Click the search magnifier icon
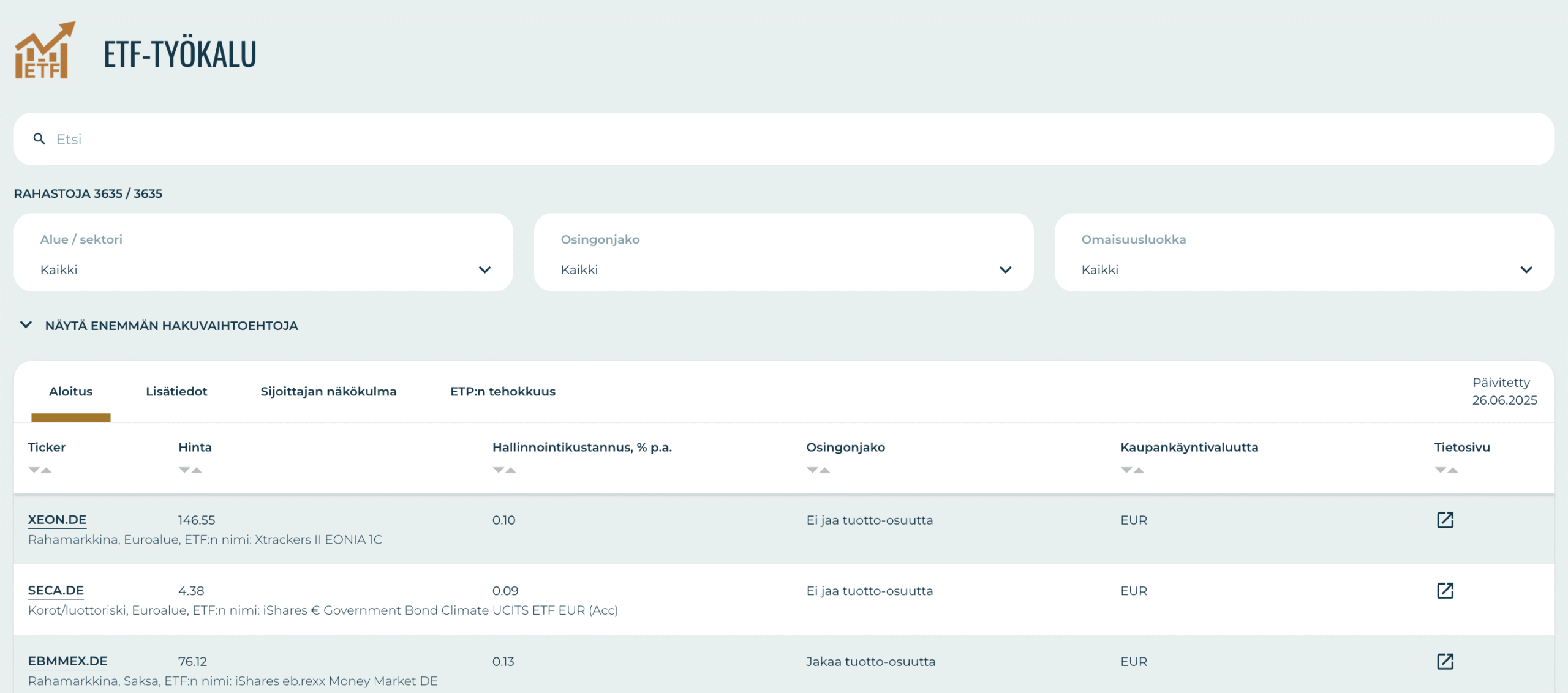 click(x=39, y=139)
